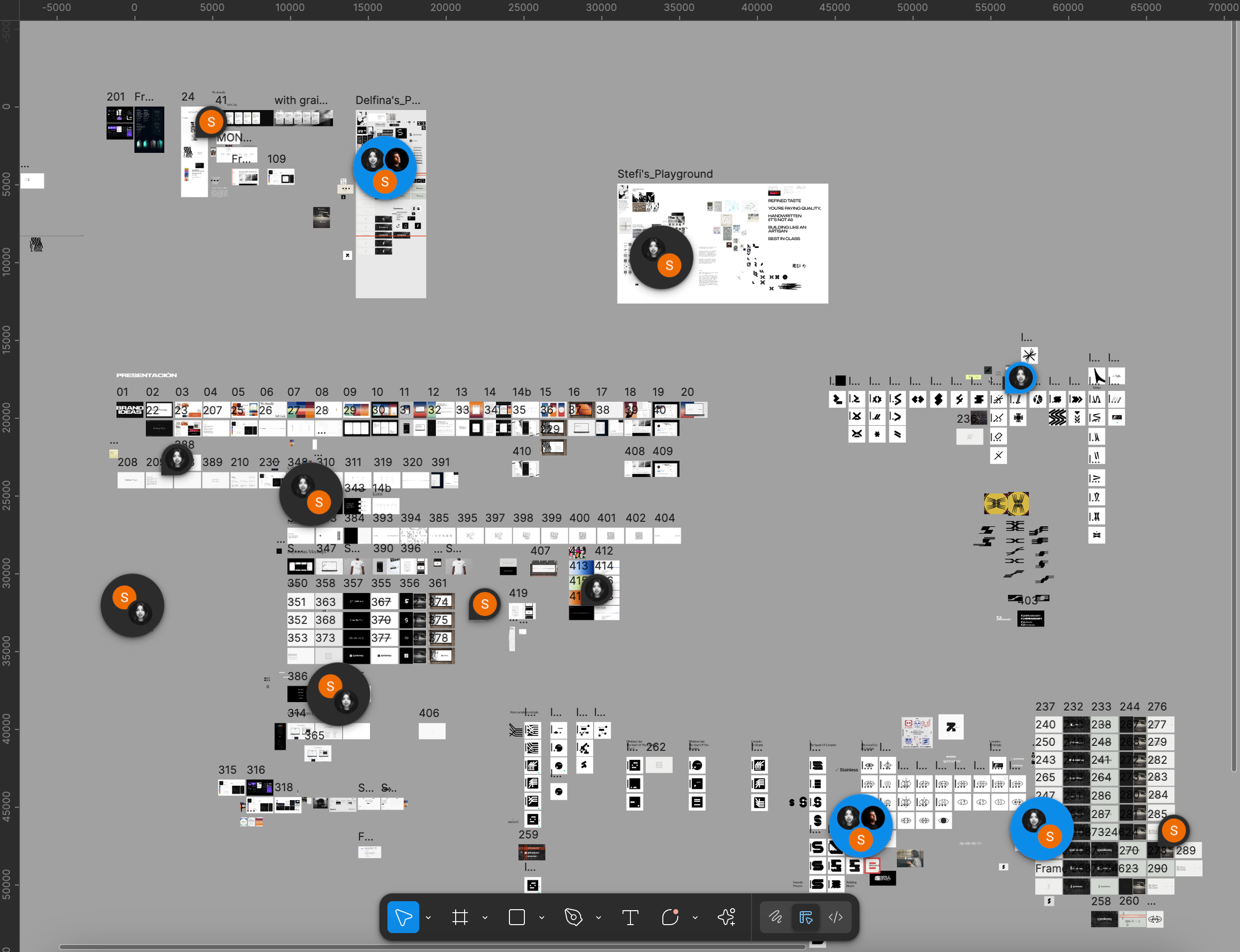Select frame label "315"
The width and height of the screenshot is (1240, 952).
point(227,770)
